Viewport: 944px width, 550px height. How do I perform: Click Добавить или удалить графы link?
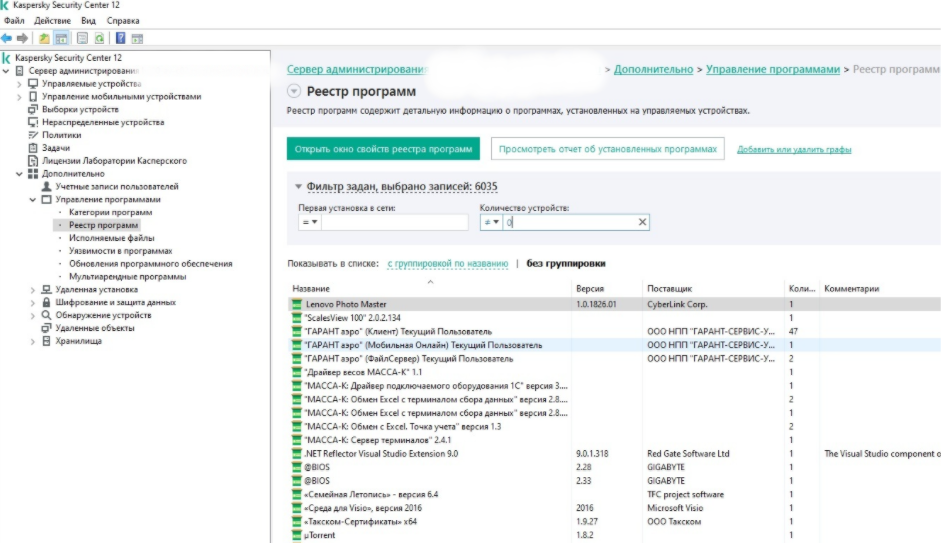[793, 149]
